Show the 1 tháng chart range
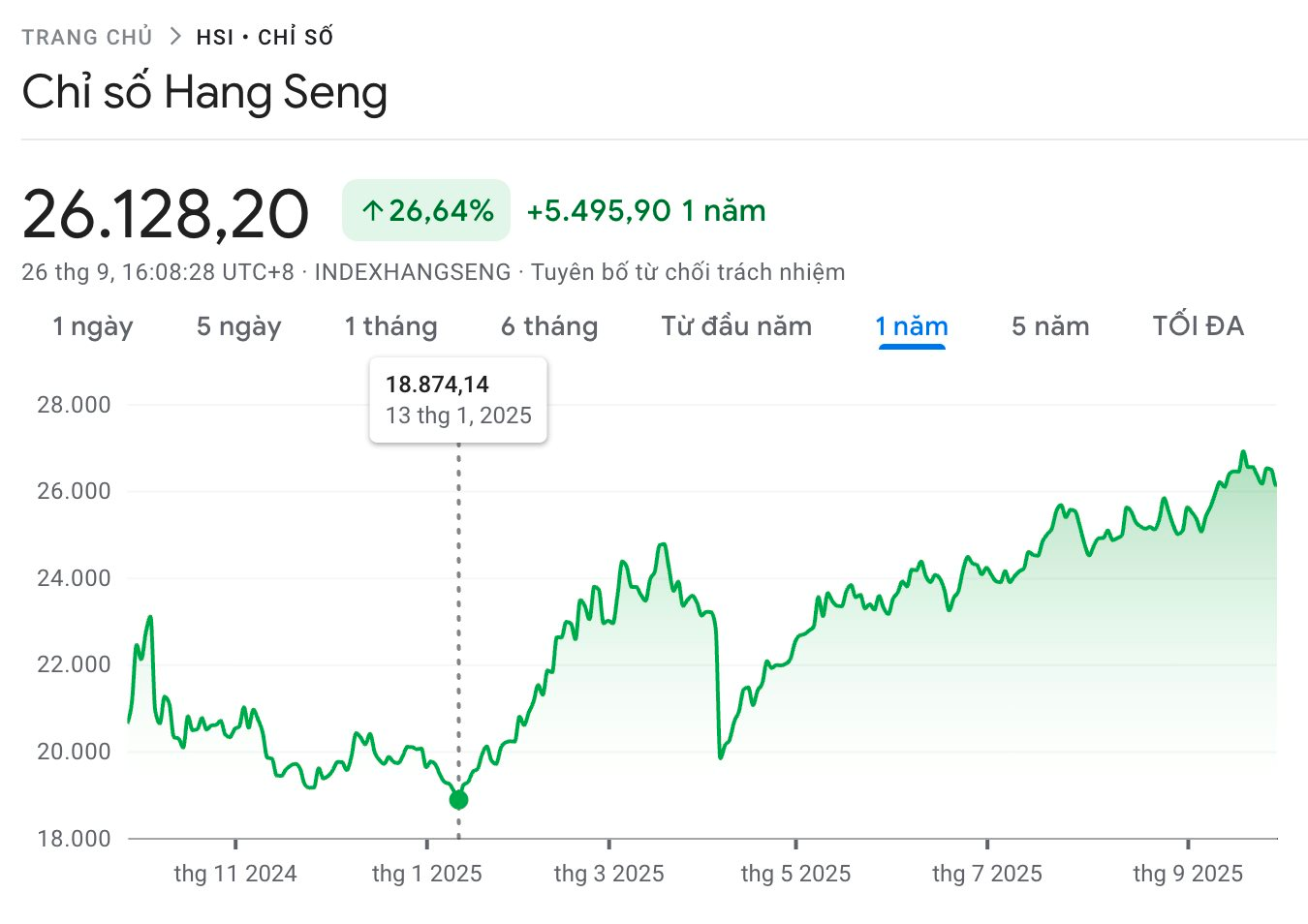Viewport: 1308px width, 924px height. point(390,326)
